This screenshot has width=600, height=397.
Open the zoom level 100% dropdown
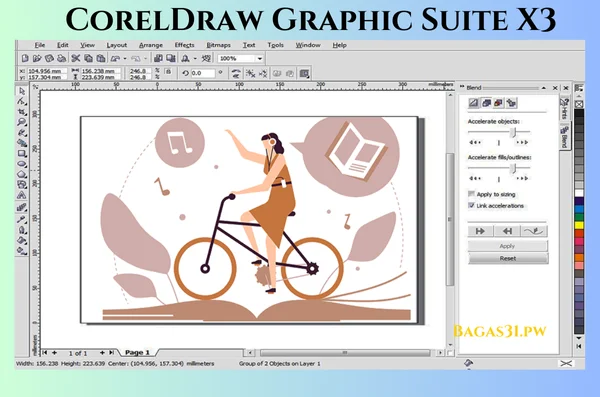pyautogui.click(x=259, y=59)
